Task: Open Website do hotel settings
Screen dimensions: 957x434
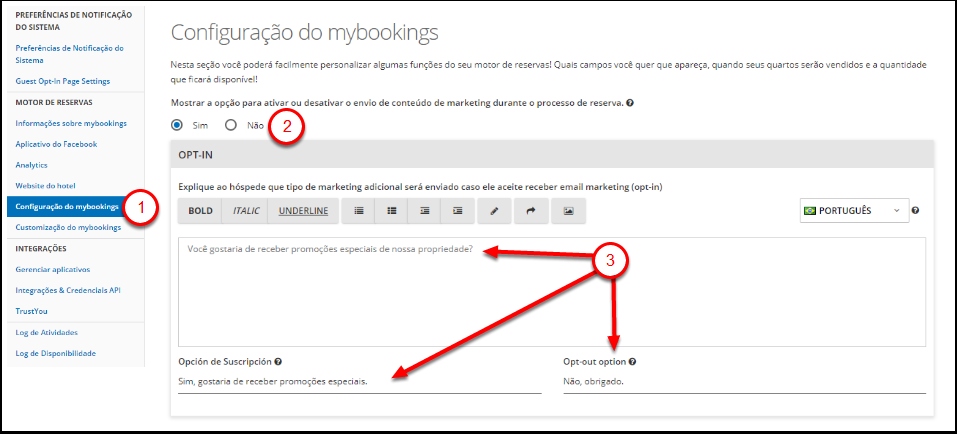Action: click(x=45, y=186)
